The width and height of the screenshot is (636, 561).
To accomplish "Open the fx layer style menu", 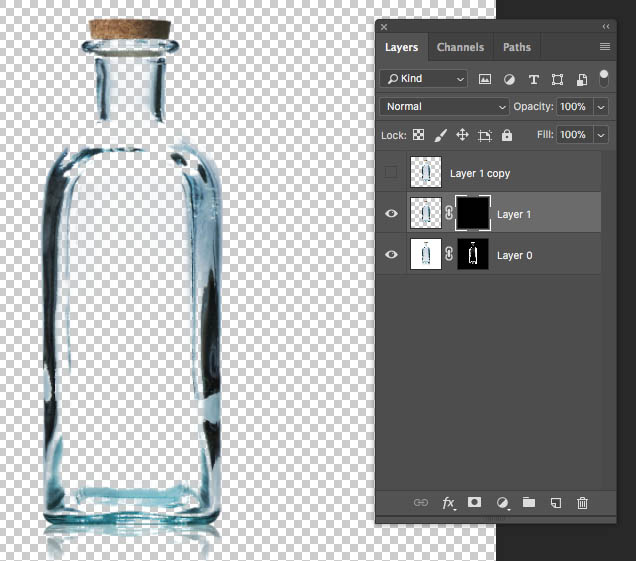I will tap(448, 503).
